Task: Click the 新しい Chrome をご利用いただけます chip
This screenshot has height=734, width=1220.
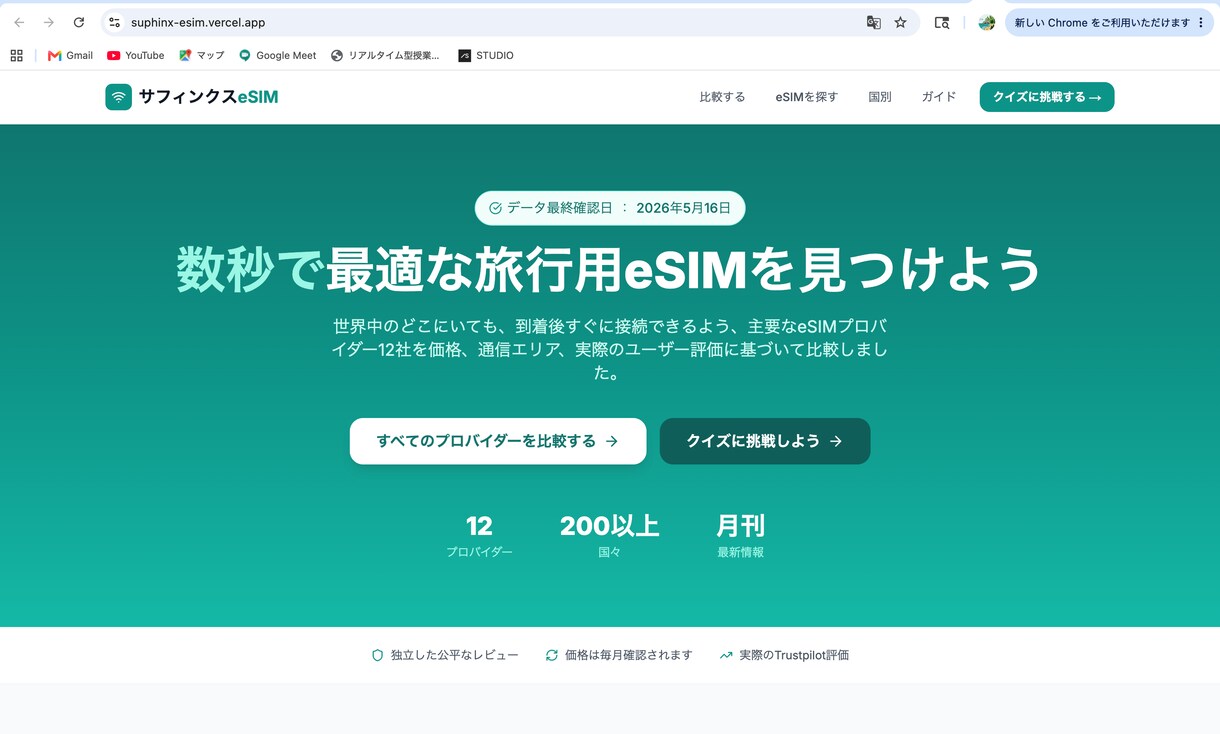Action: point(1108,22)
